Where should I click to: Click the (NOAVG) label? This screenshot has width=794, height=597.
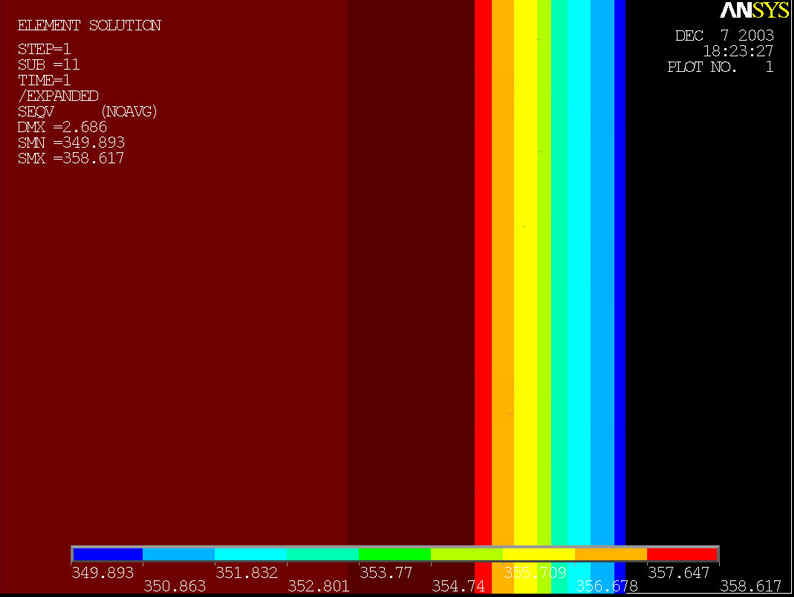pos(129,112)
